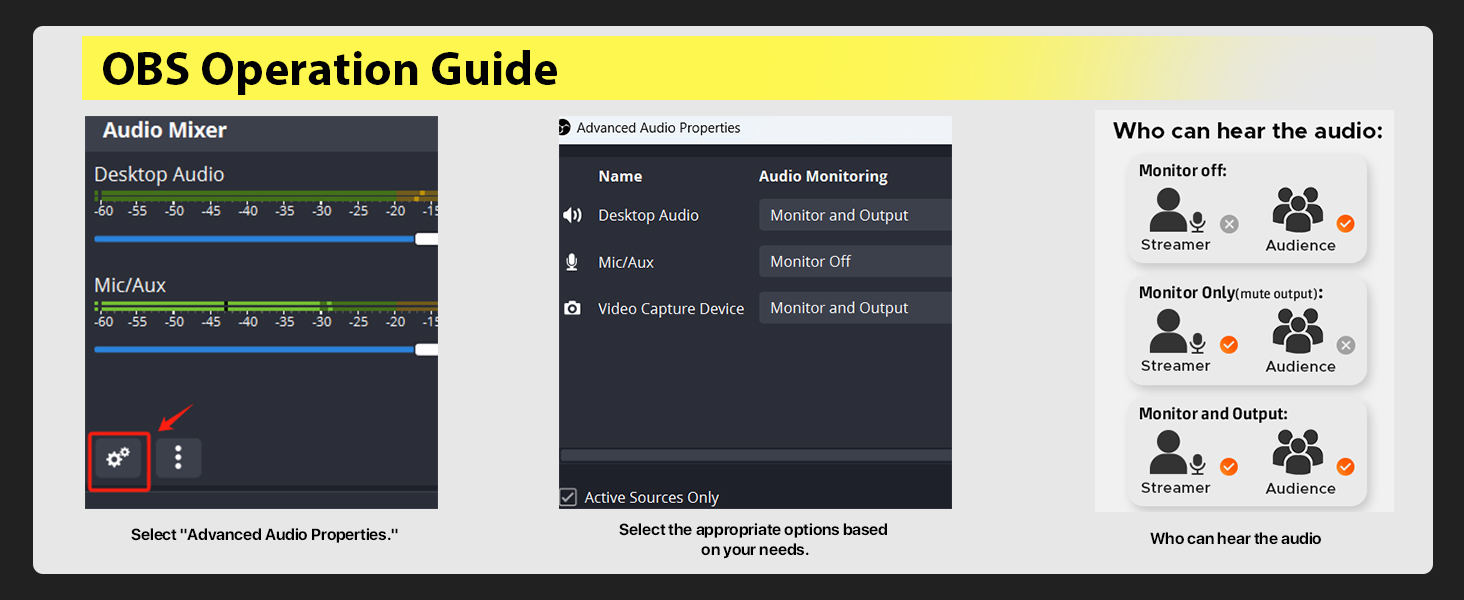Click the horizontal scrollbar in Advanced Audio Properties
This screenshot has width=1464, height=600.
click(x=755, y=455)
